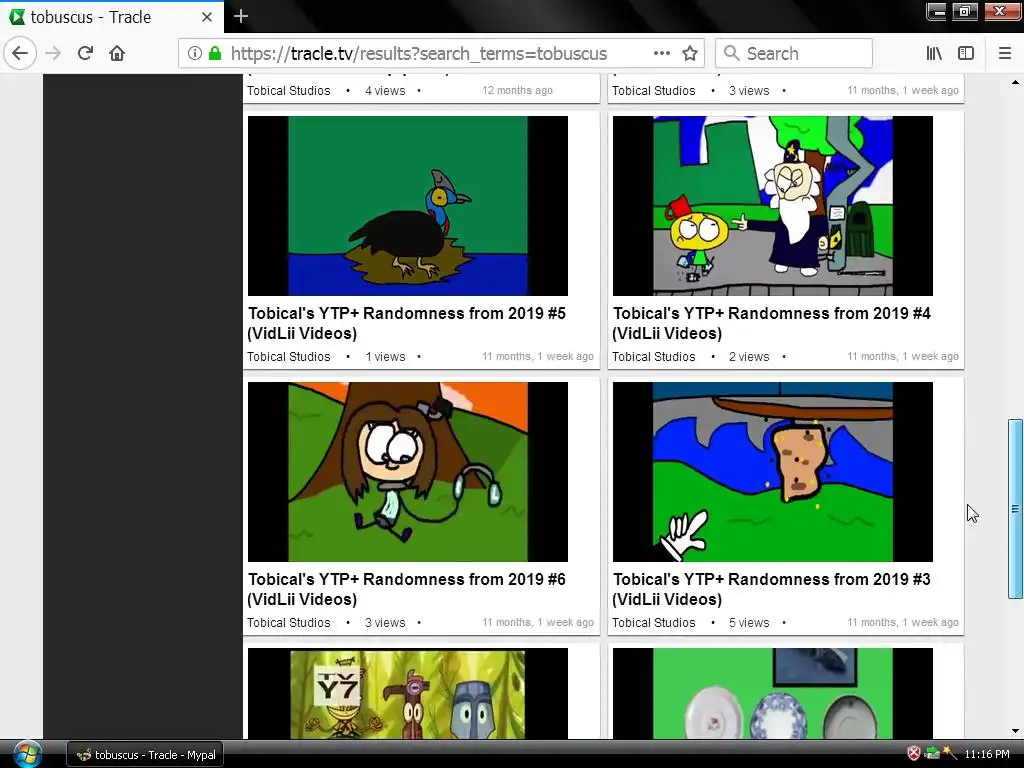Go back to the previous page
1024x768 pixels.
pyautogui.click(x=20, y=53)
